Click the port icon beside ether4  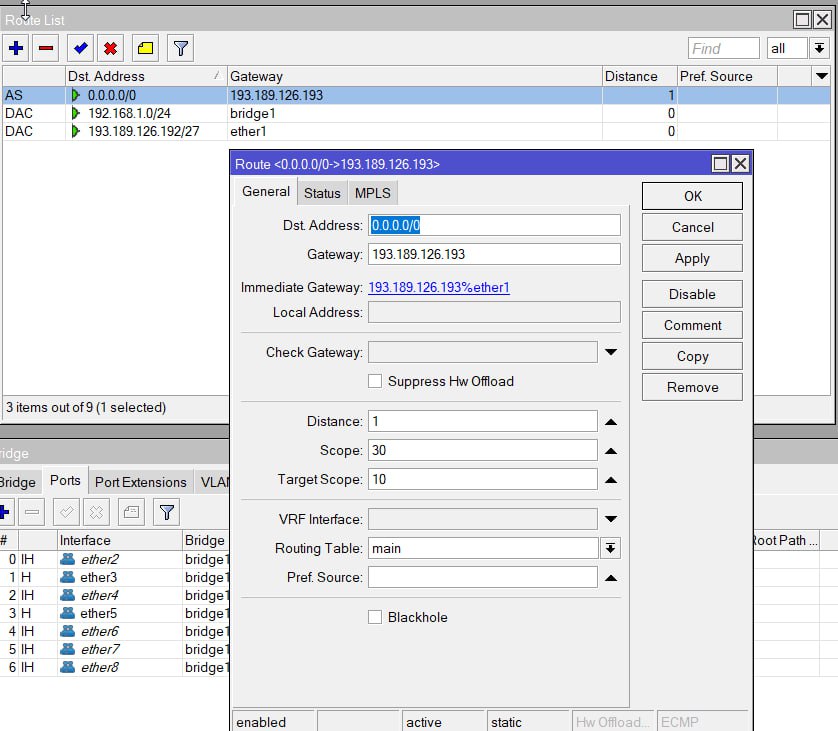point(67,595)
